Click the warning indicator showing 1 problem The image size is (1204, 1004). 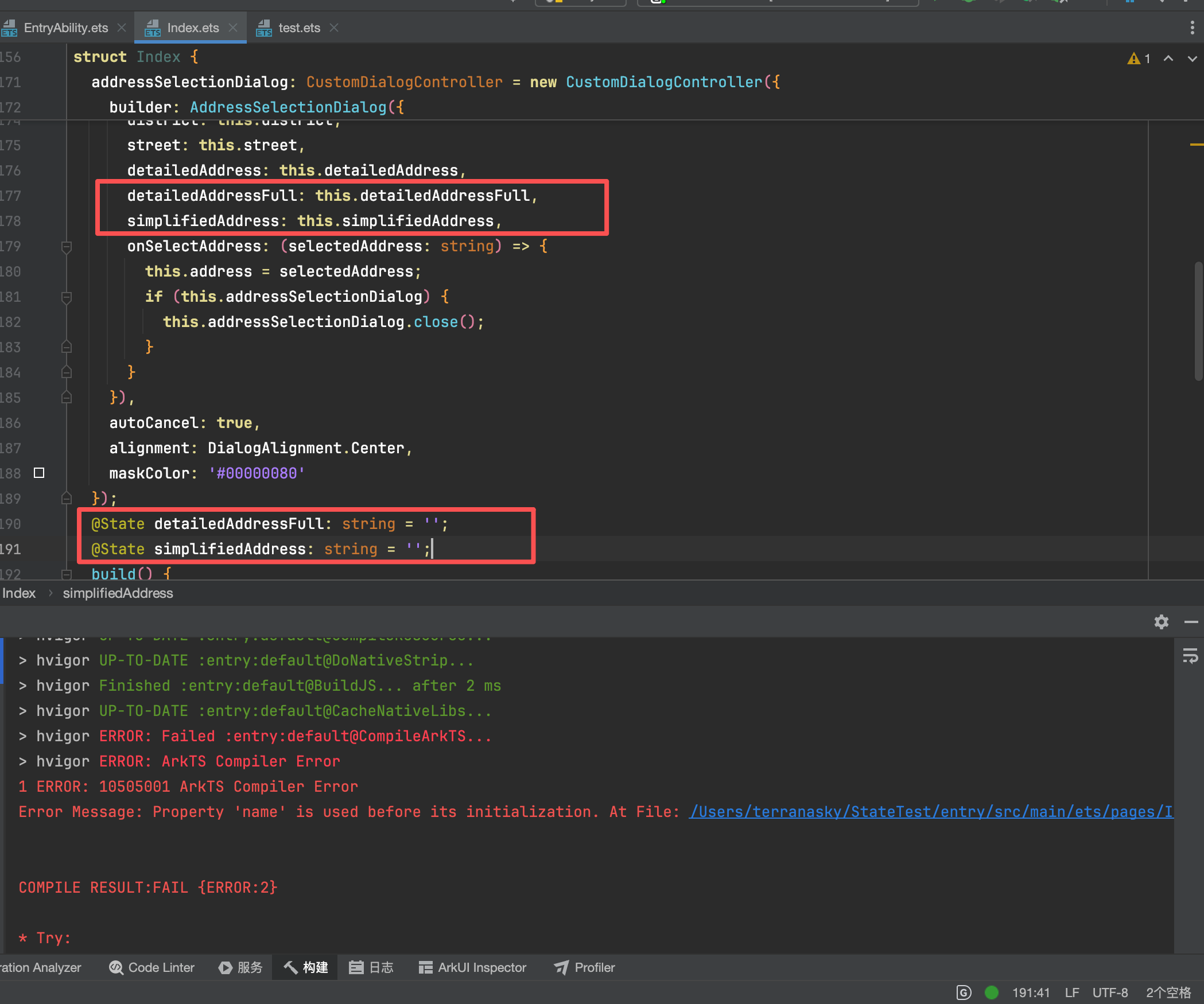1139,59
